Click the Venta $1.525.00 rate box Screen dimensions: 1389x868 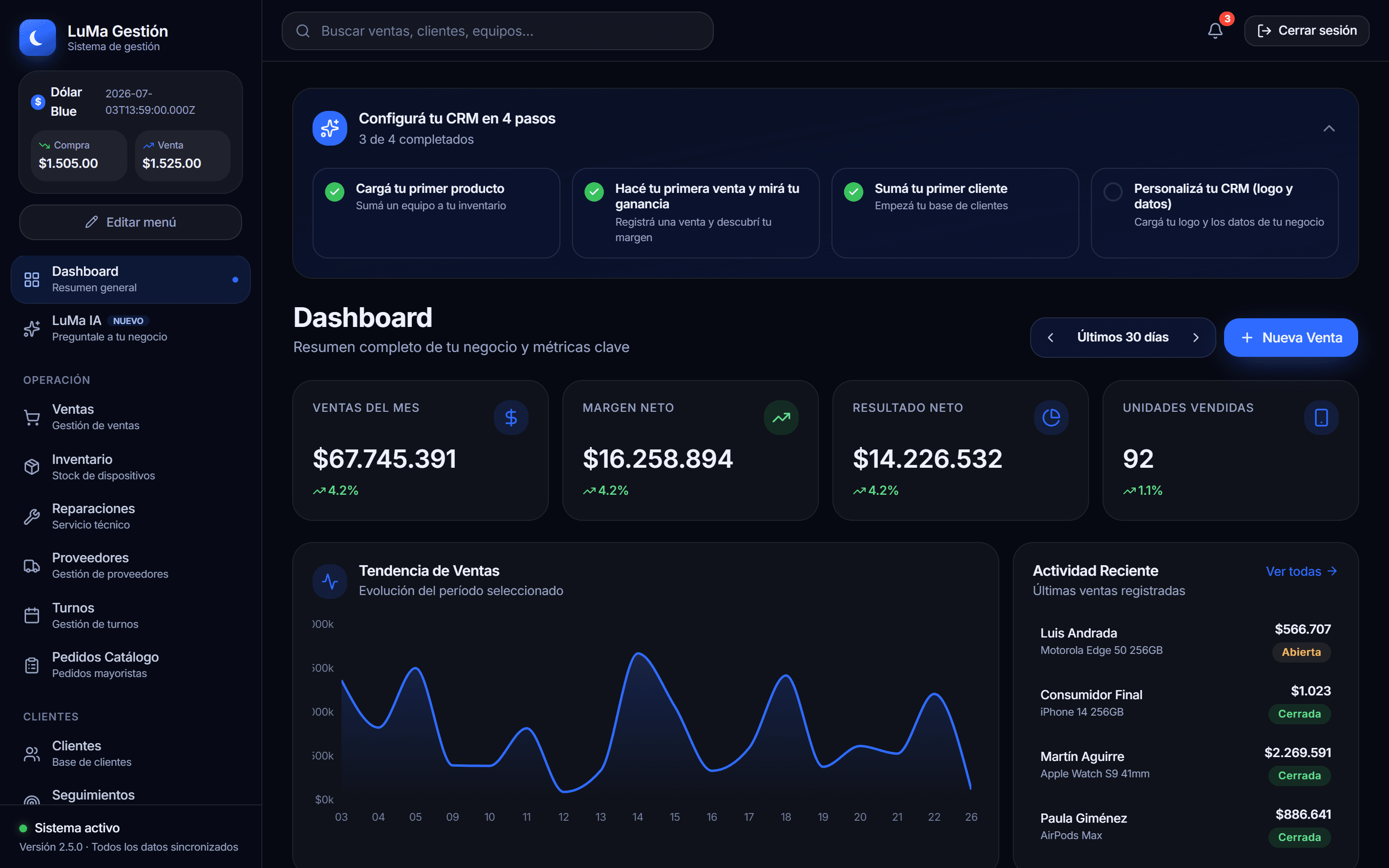click(x=182, y=156)
